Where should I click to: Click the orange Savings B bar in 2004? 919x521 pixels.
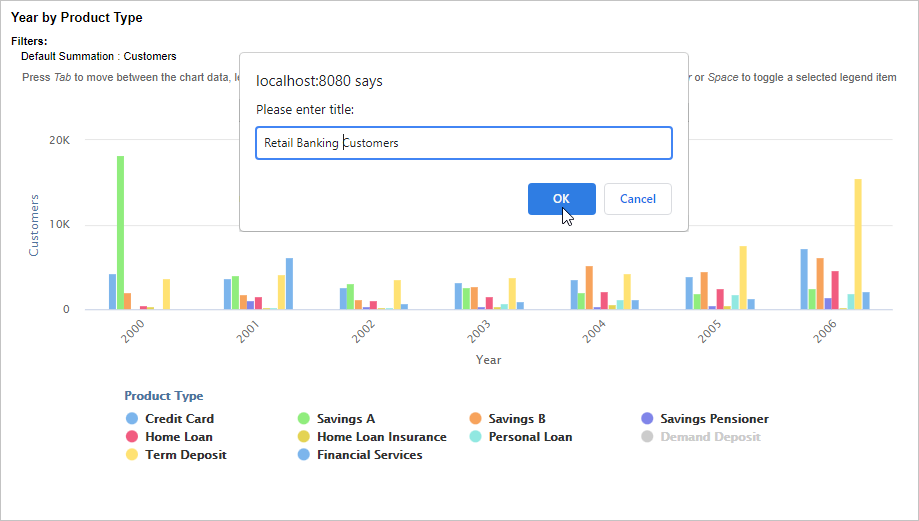pyautogui.click(x=589, y=287)
